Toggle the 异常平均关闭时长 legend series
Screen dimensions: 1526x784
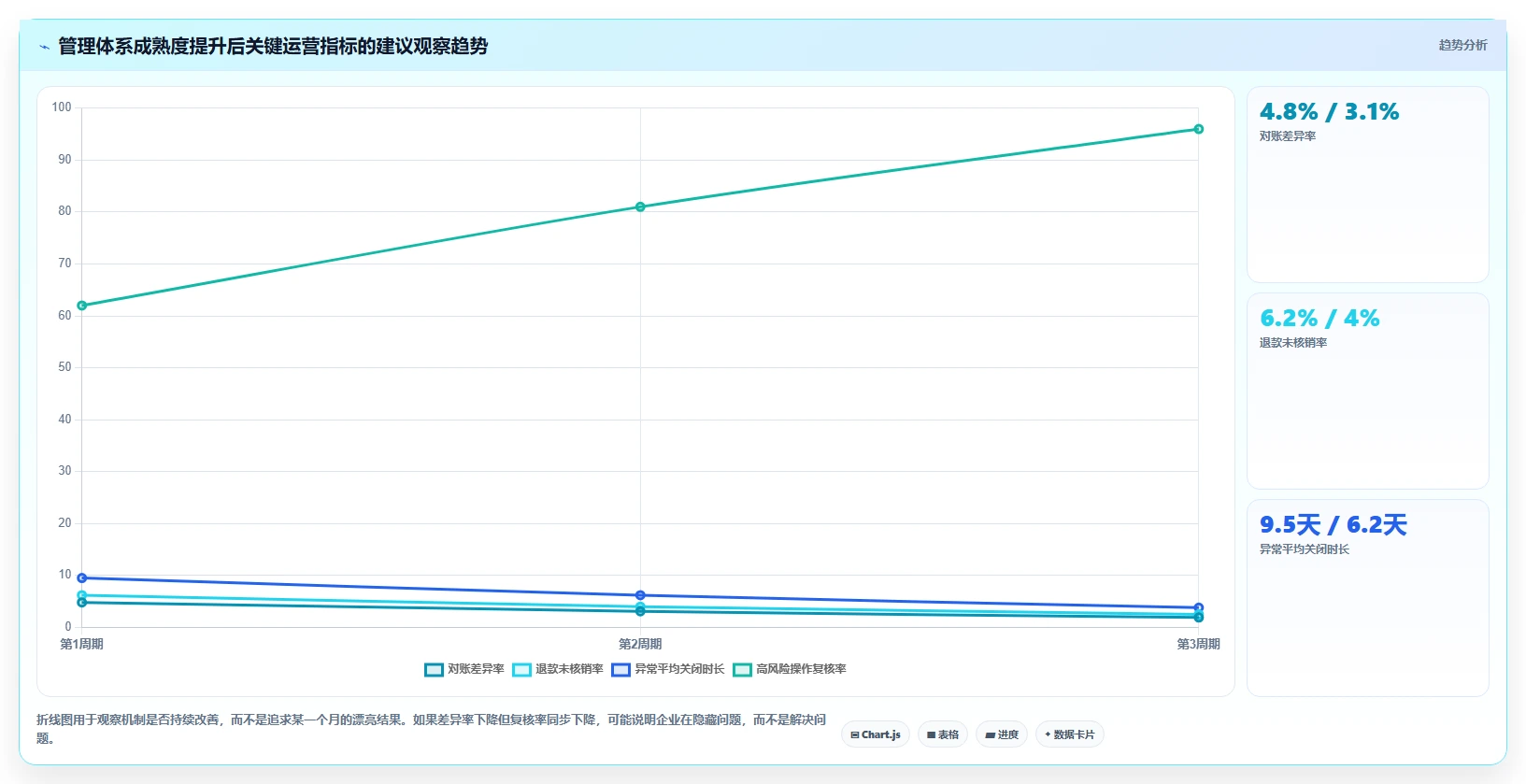[668, 669]
